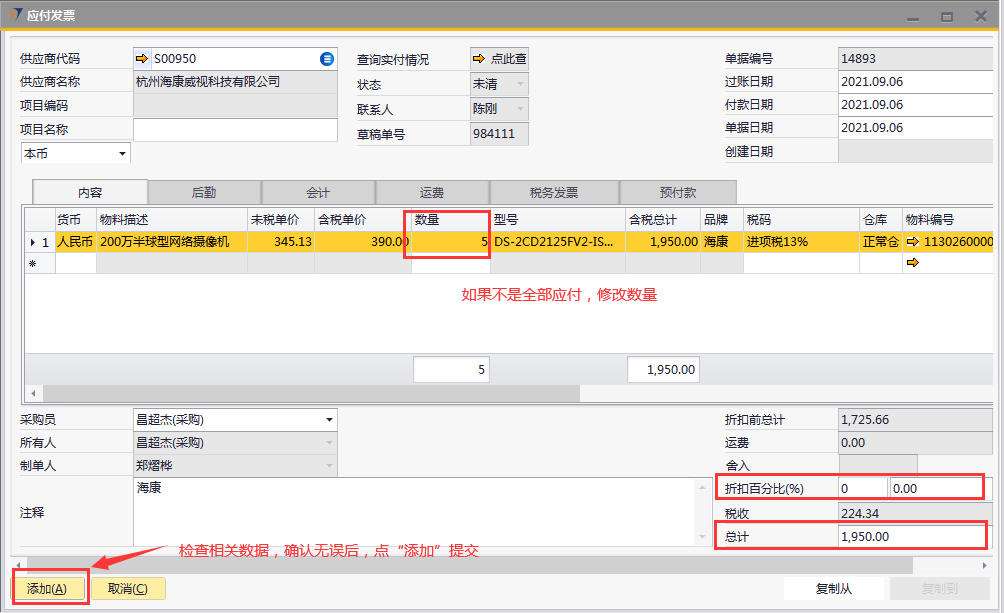Open the 联系人 contact dropdown
1004x613 pixels.
point(520,108)
